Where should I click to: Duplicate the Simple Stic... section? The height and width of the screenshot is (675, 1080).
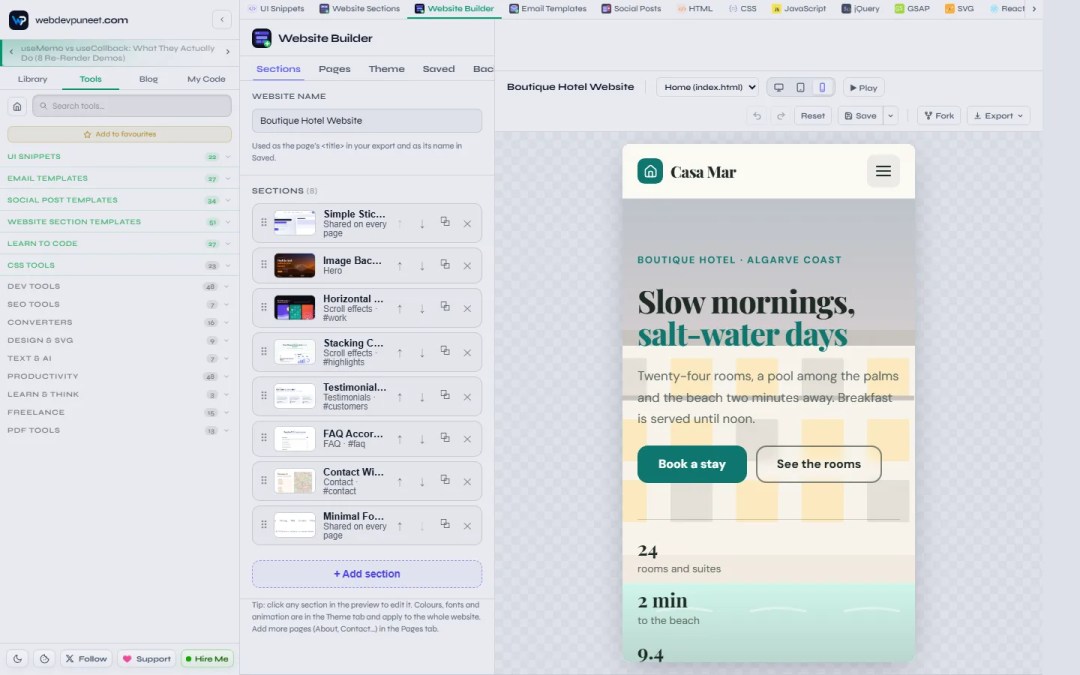[x=445, y=222]
